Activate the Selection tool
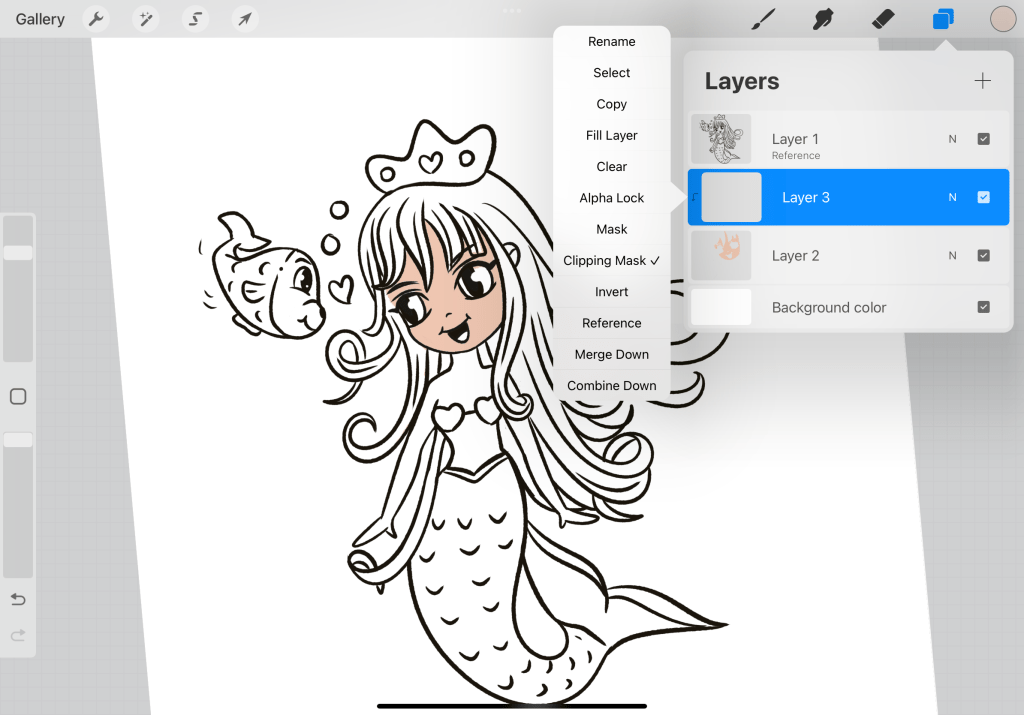The height and width of the screenshot is (715, 1024). (195, 19)
